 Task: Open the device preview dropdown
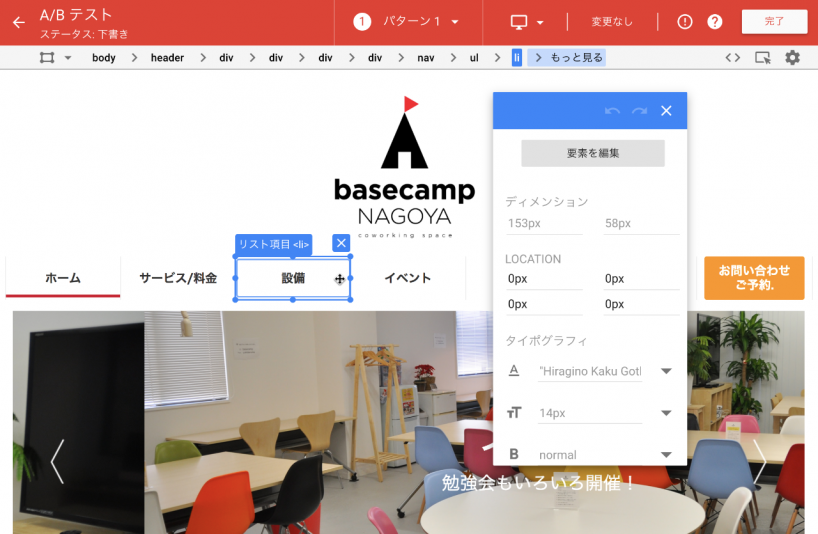(x=527, y=22)
